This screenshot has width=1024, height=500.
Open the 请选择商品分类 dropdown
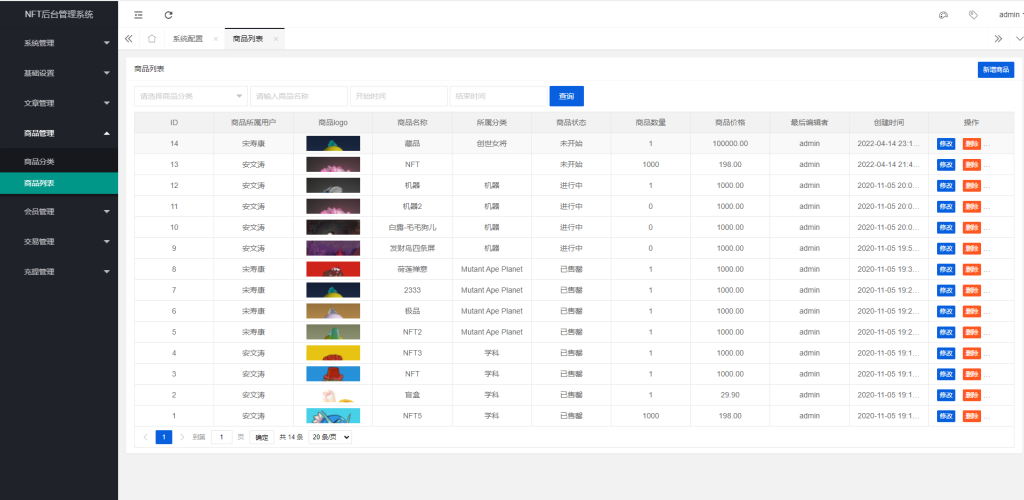190,96
